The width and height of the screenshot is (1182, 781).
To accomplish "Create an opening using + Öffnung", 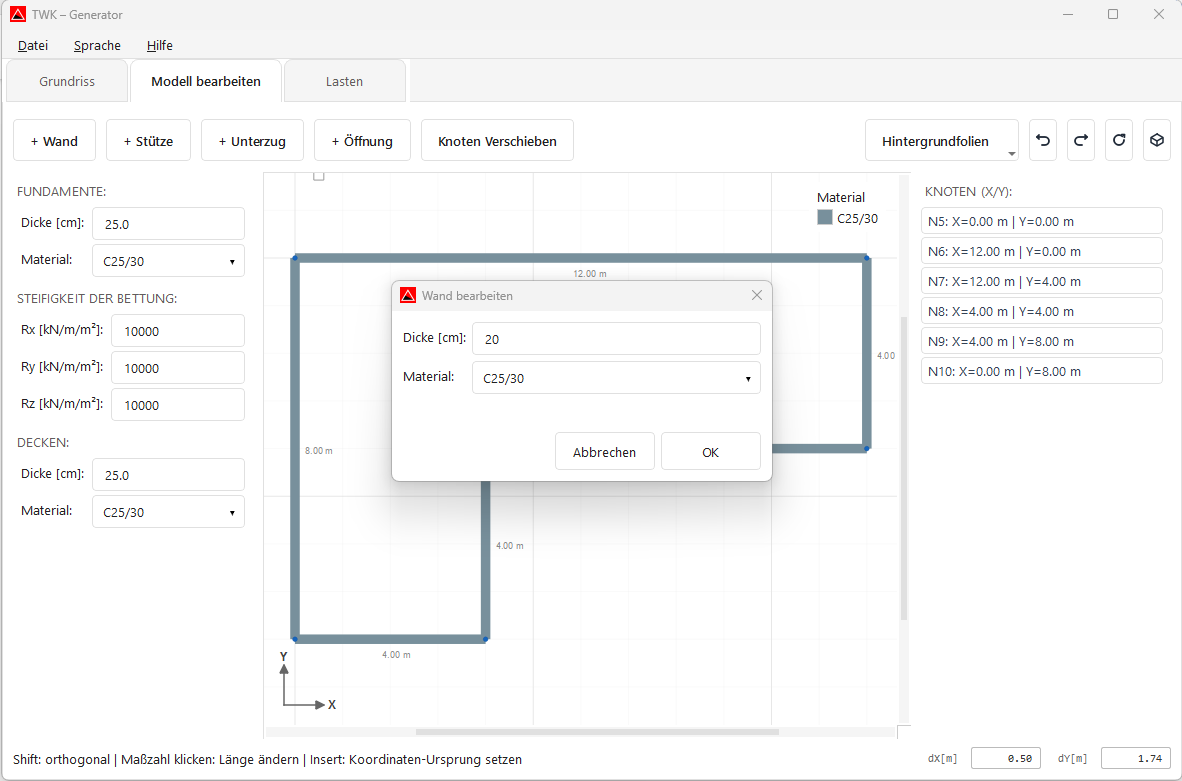I will (362, 140).
